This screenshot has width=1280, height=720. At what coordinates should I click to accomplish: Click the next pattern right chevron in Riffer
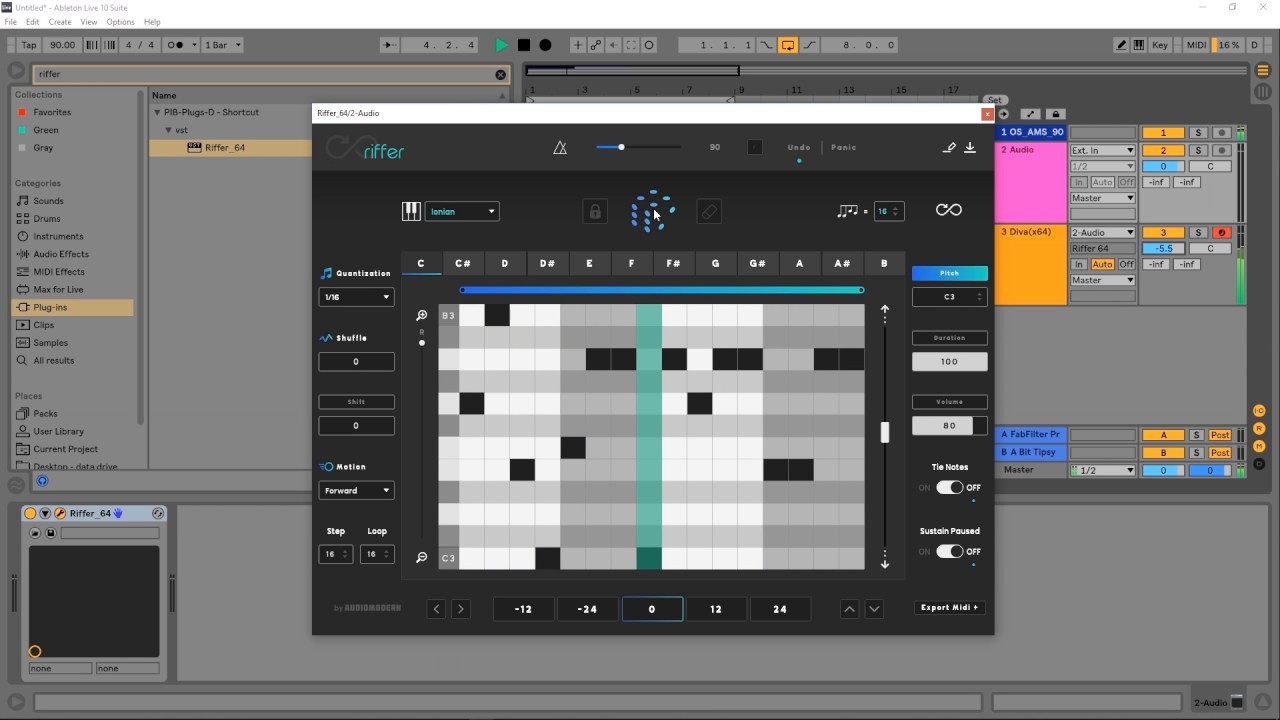pos(460,608)
